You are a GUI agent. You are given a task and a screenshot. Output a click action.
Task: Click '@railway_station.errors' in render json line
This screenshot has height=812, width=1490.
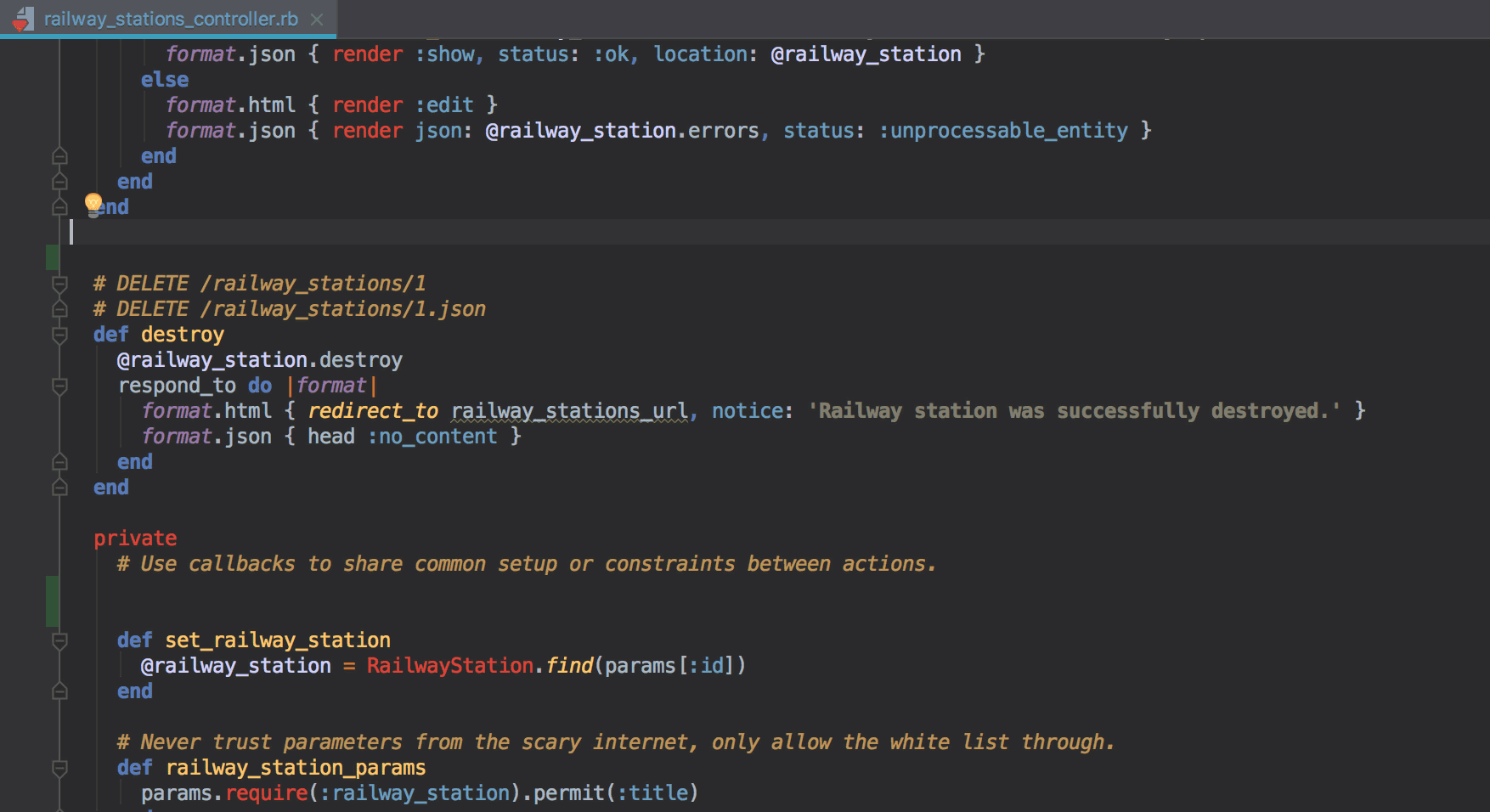point(622,131)
